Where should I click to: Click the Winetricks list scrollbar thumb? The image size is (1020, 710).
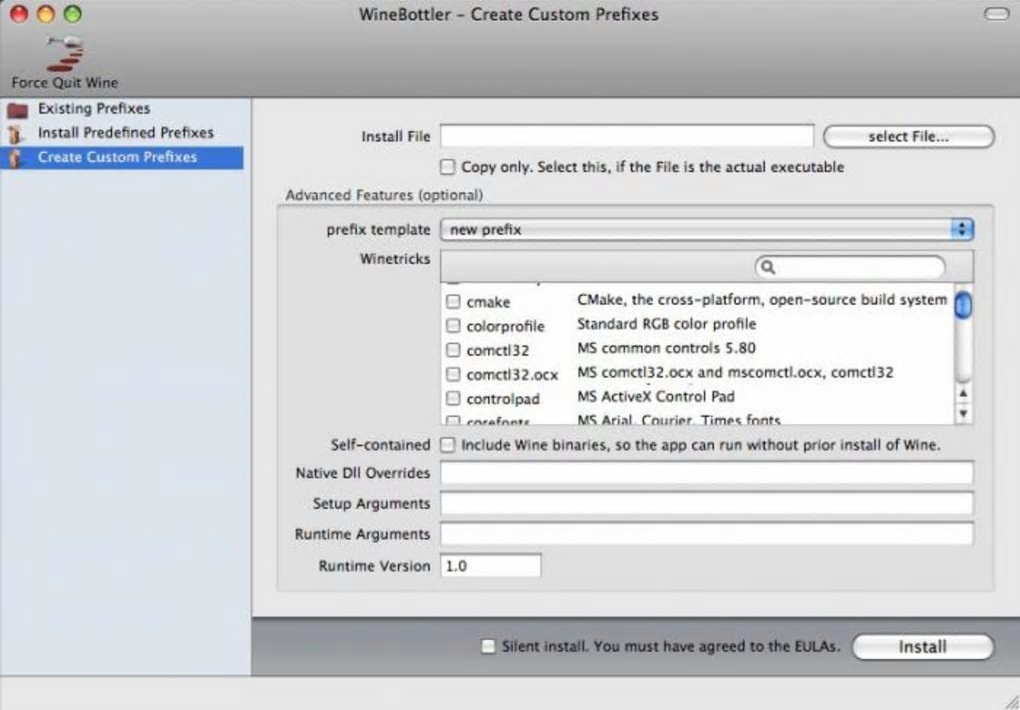[963, 305]
